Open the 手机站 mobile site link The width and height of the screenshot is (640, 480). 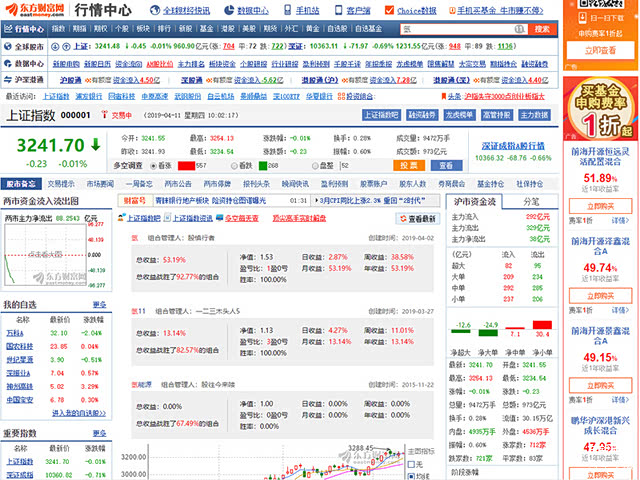coord(300,10)
